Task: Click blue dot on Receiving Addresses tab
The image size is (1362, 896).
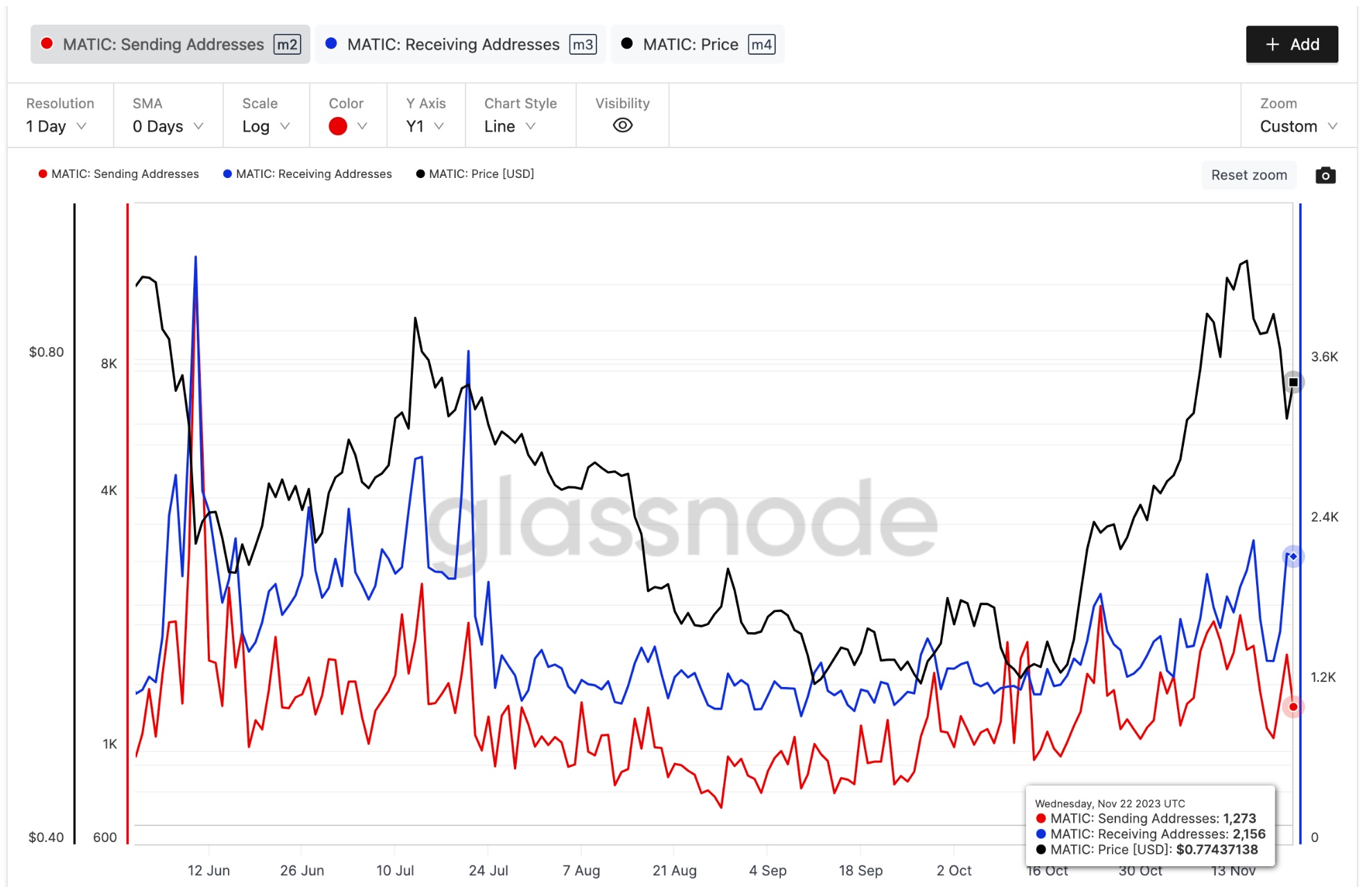Action: click(x=331, y=44)
